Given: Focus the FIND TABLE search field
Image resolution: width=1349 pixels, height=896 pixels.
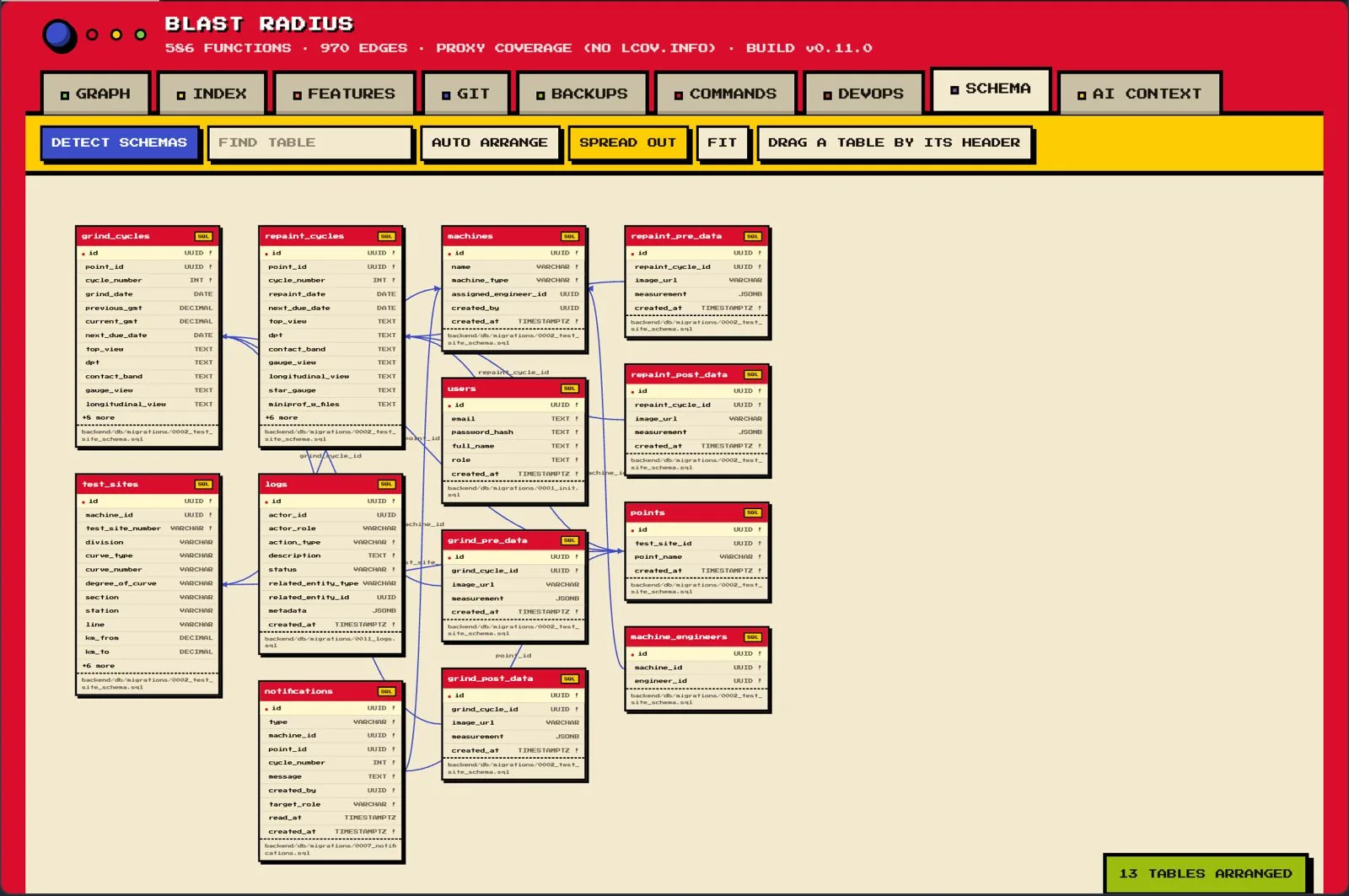Looking at the screenshot, I should click(x=310, y=143).
